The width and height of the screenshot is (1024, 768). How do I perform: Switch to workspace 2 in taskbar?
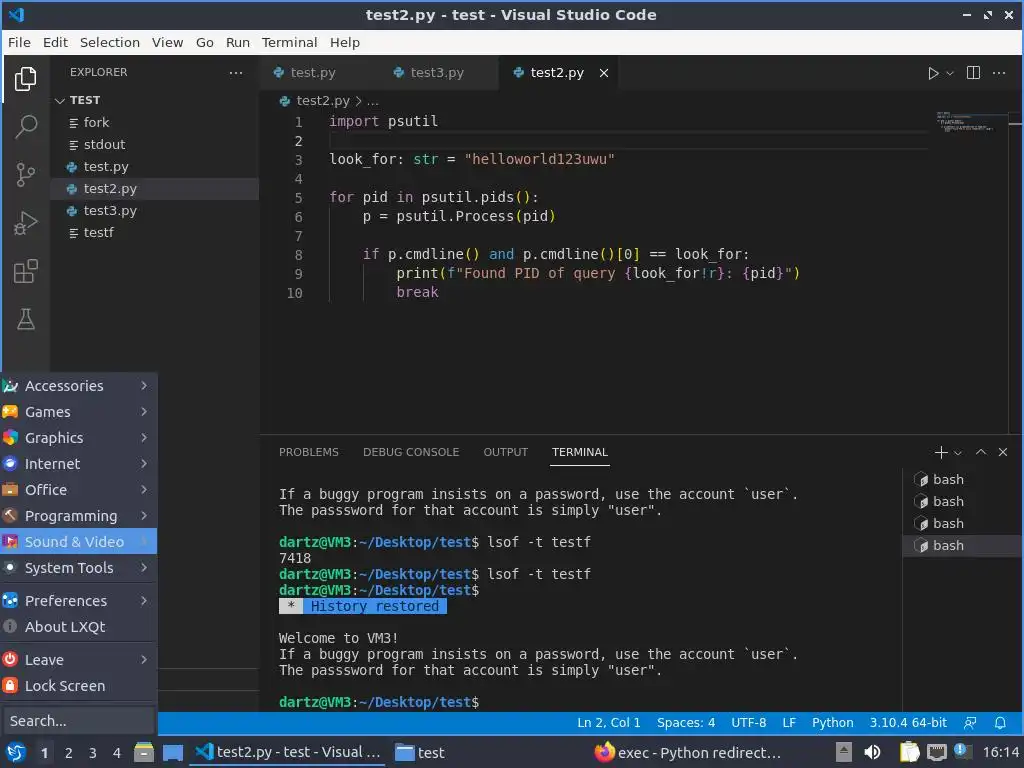pyautogui.click(x=69, y=753)
